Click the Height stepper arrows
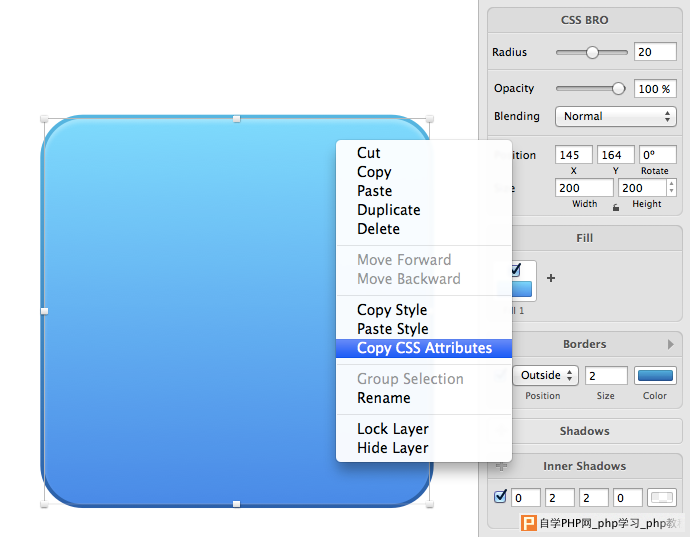 (671, 188)
